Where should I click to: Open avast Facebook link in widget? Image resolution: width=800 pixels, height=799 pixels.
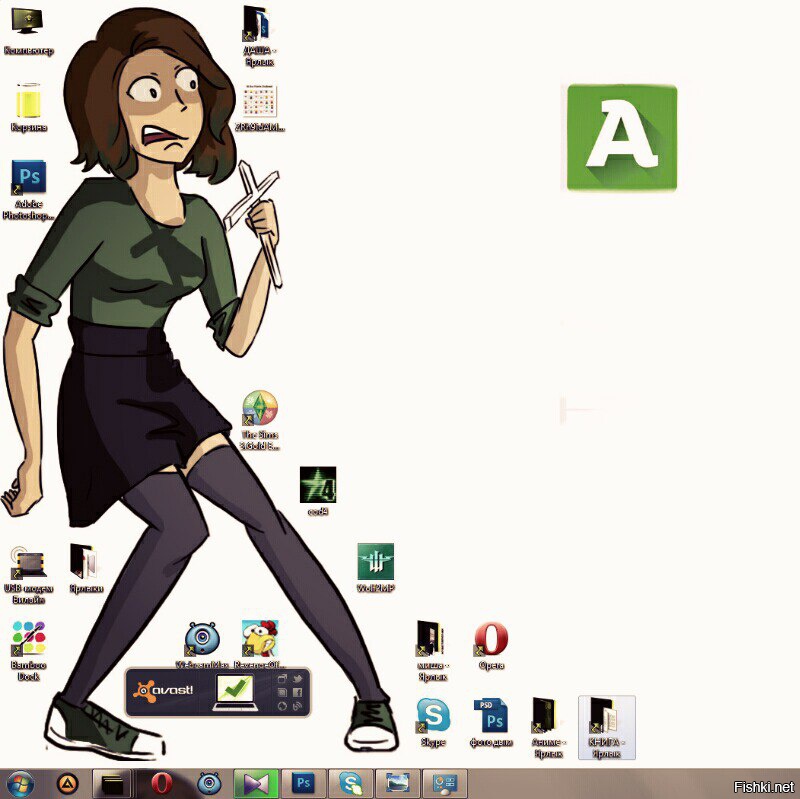pyautogui.click(x=298, y=692)
